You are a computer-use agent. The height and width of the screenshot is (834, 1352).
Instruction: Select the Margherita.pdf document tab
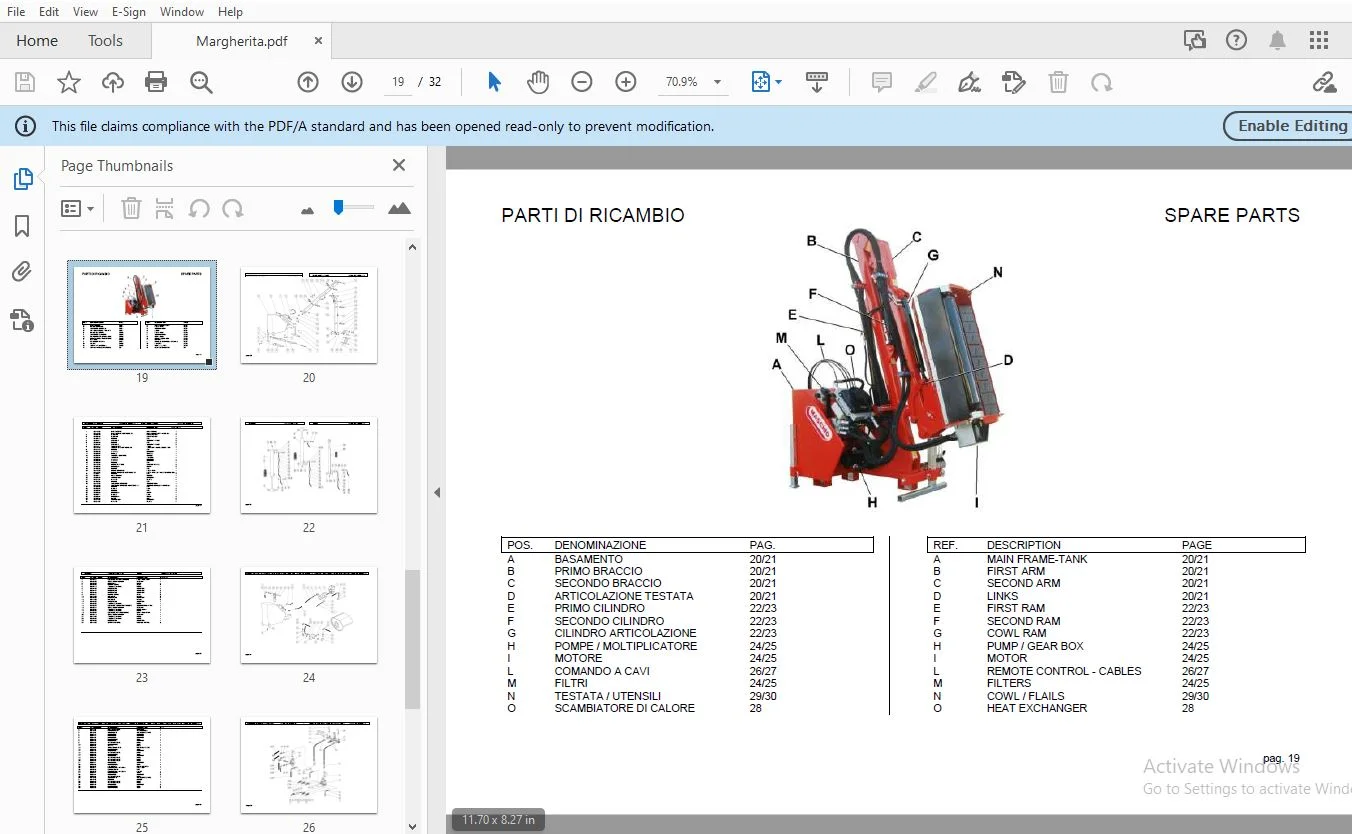(x=242, y=41)
